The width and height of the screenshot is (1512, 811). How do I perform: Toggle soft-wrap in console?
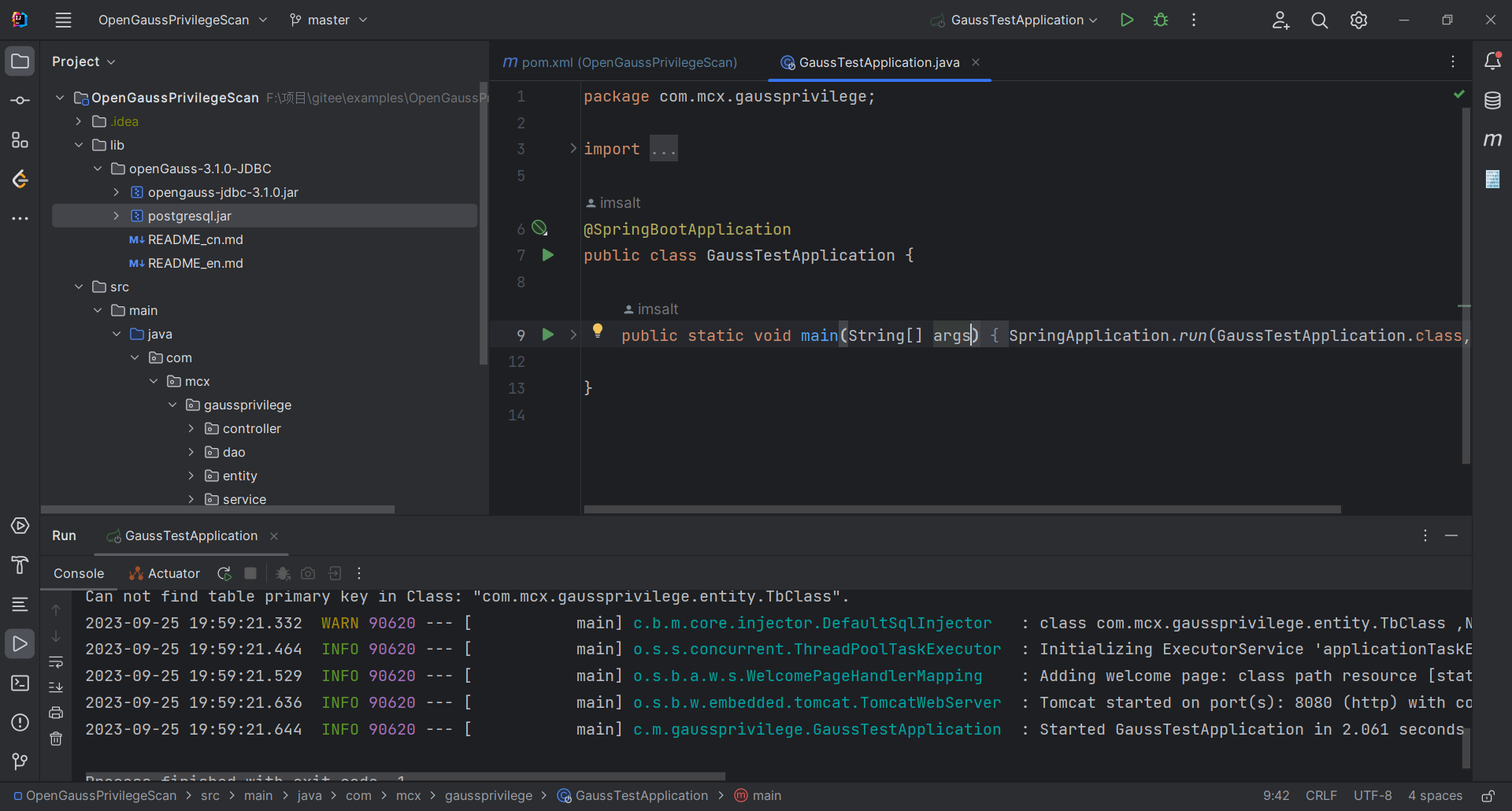(56, 662)
